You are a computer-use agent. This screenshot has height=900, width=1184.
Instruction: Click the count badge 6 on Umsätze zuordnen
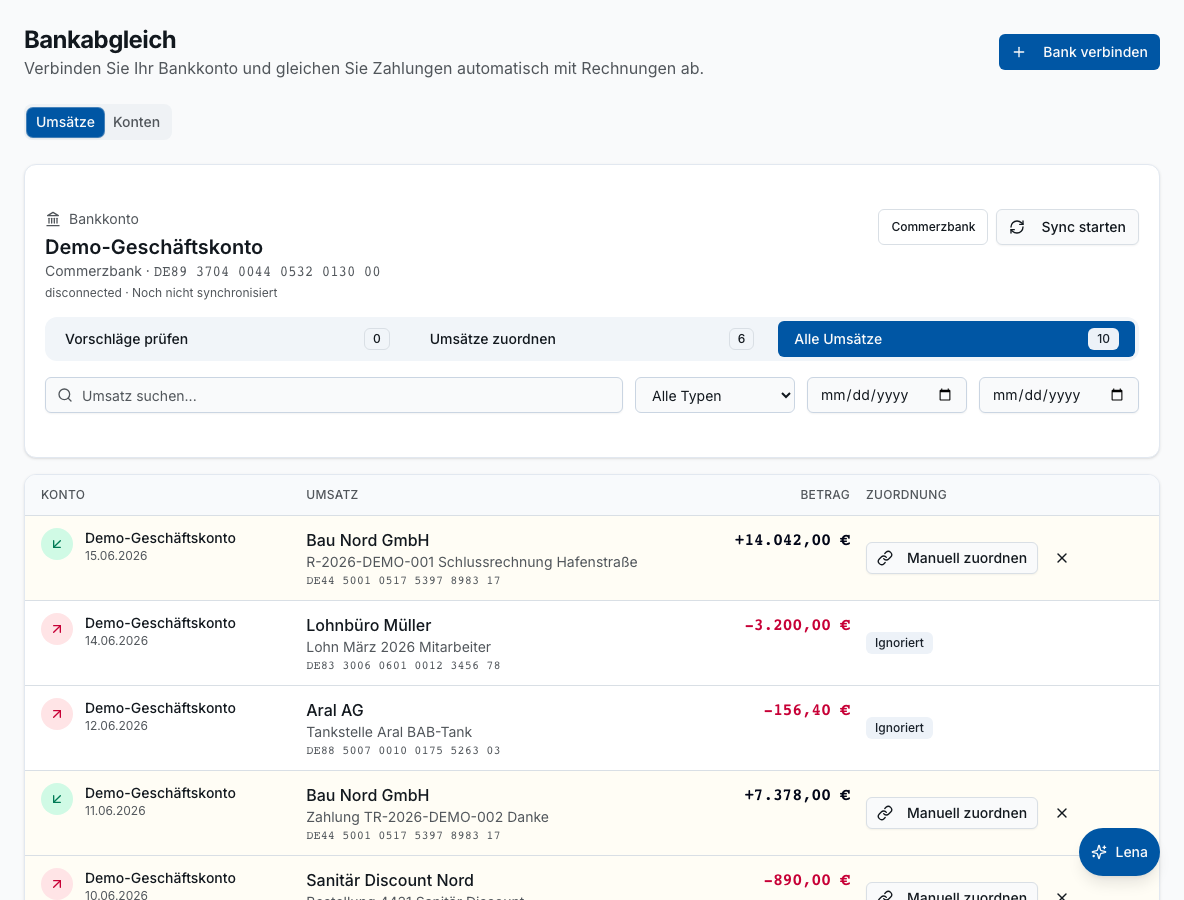[742, 339]
